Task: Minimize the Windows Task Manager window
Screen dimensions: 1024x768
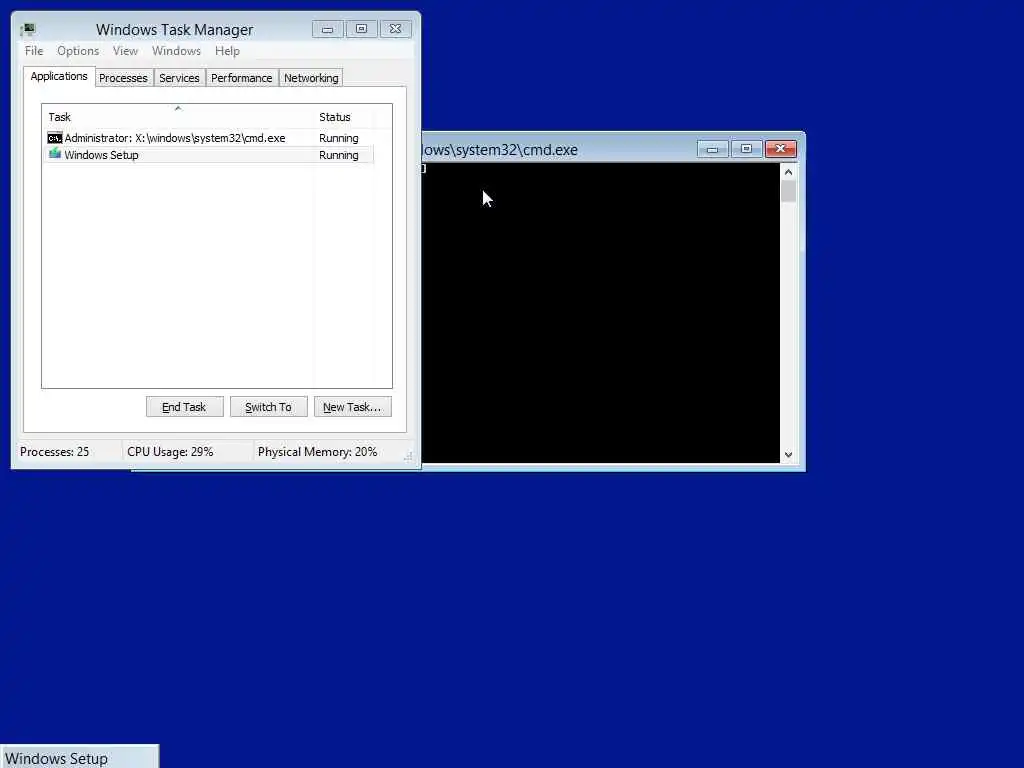Action: point(328,29)
